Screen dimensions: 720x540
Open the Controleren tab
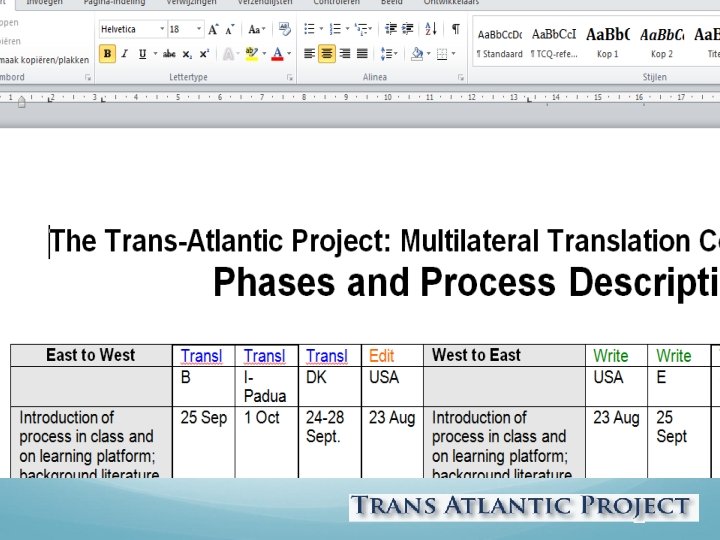pos(337,2)
